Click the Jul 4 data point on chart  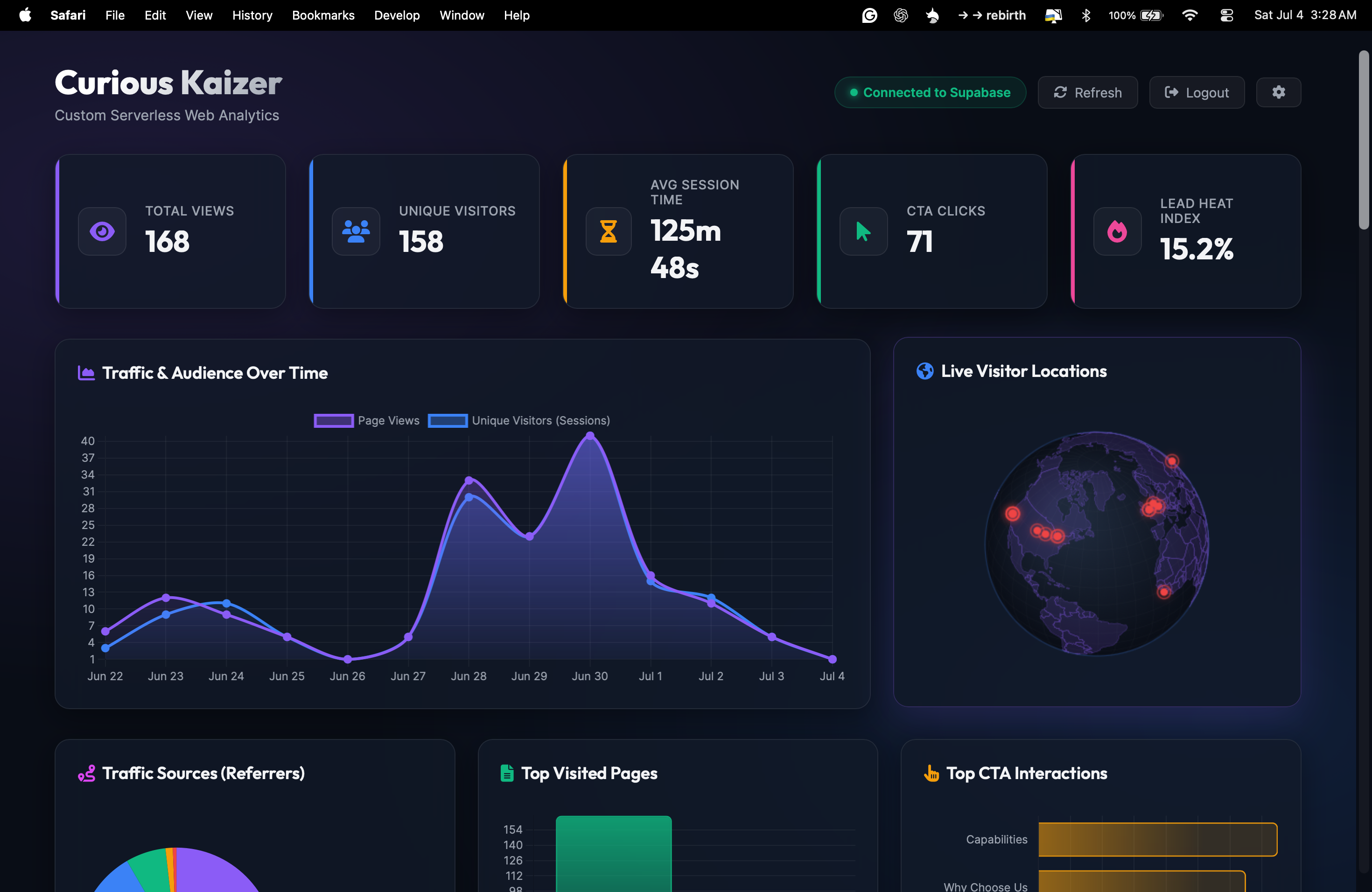coord(833,659)
